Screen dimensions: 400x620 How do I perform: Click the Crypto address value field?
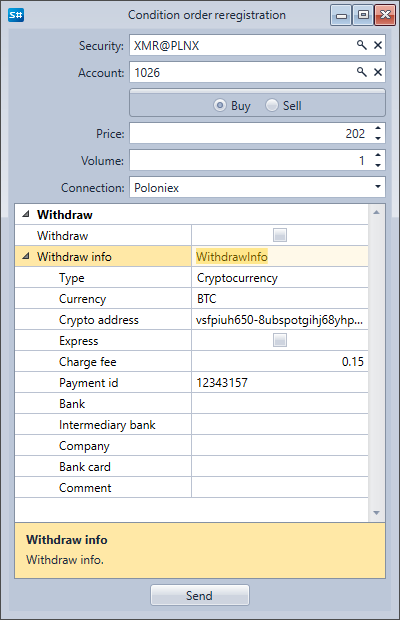[x=280, y=319]
